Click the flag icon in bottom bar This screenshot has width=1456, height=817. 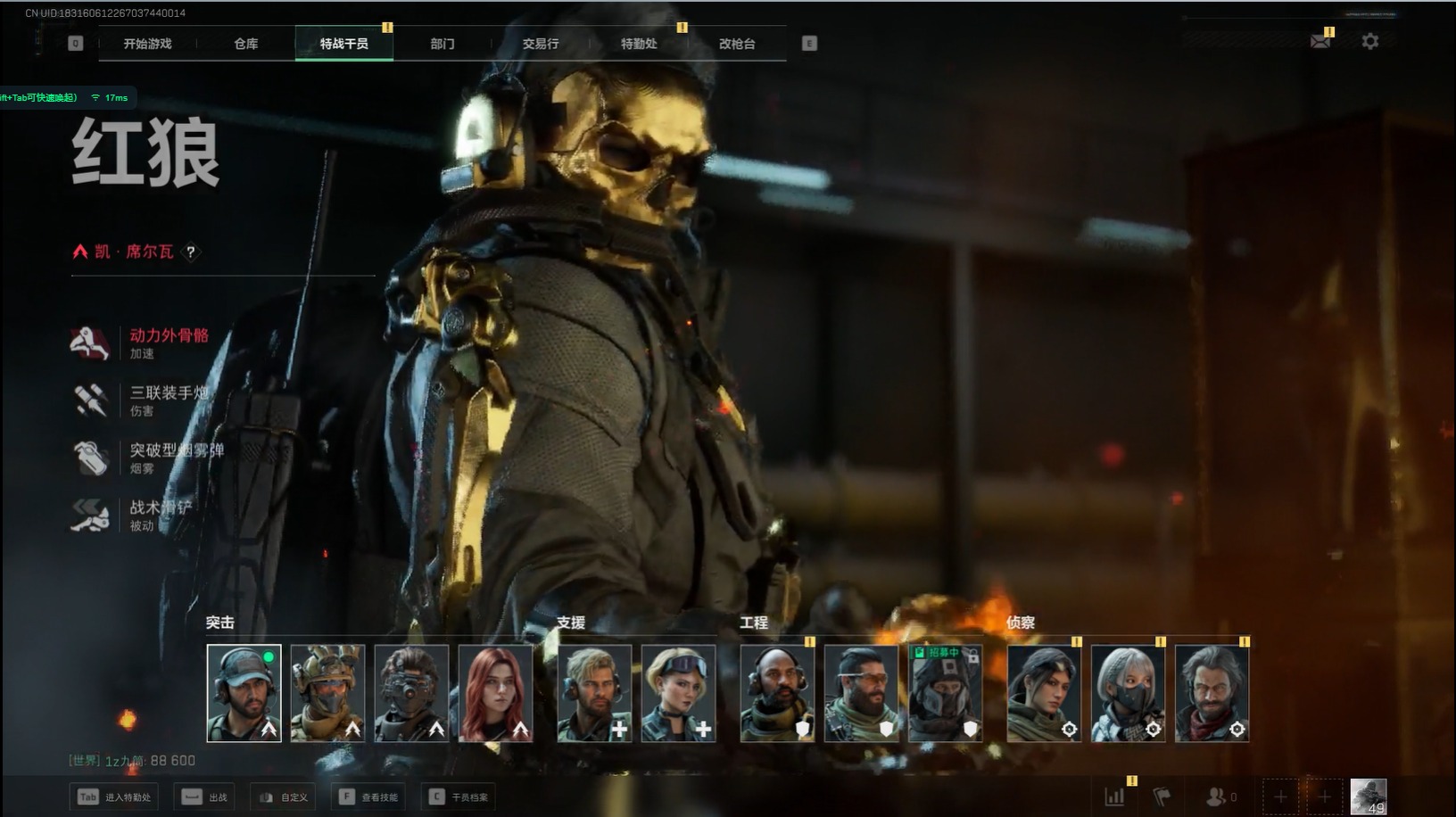pyautogui.click(x=1162, y=796)
